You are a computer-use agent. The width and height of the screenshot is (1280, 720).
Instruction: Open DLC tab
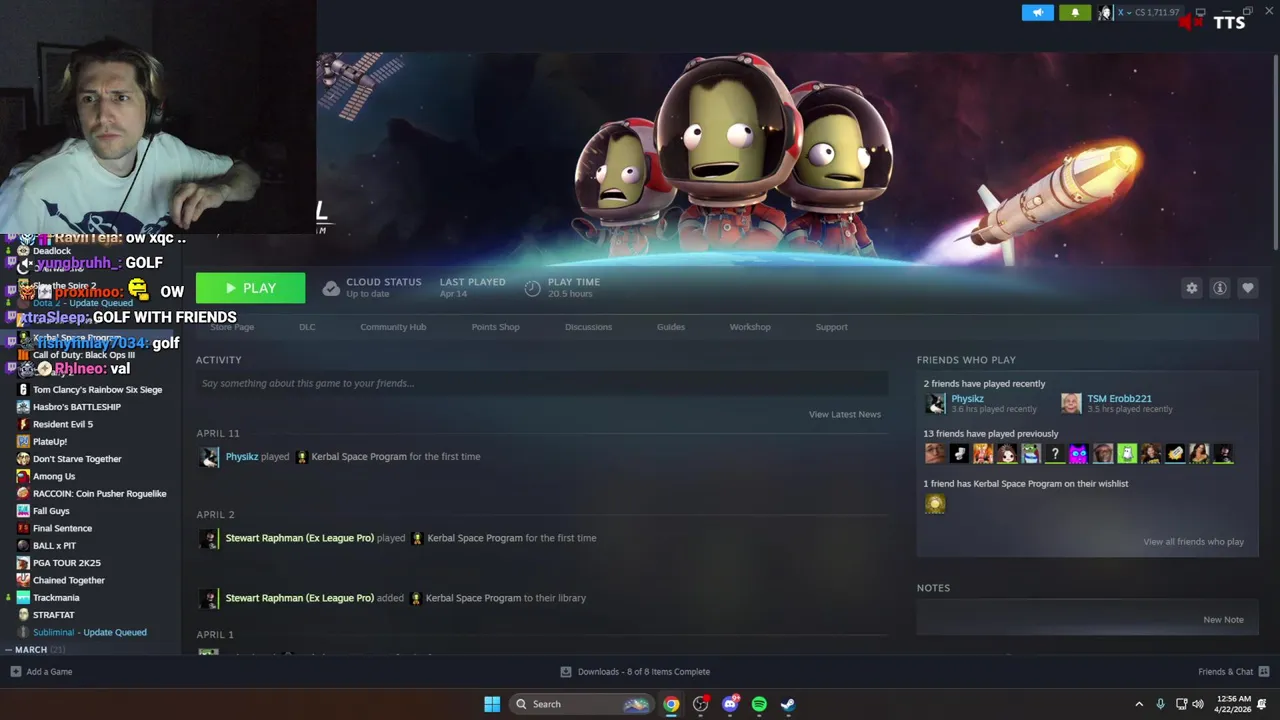[x=307, y=327]
